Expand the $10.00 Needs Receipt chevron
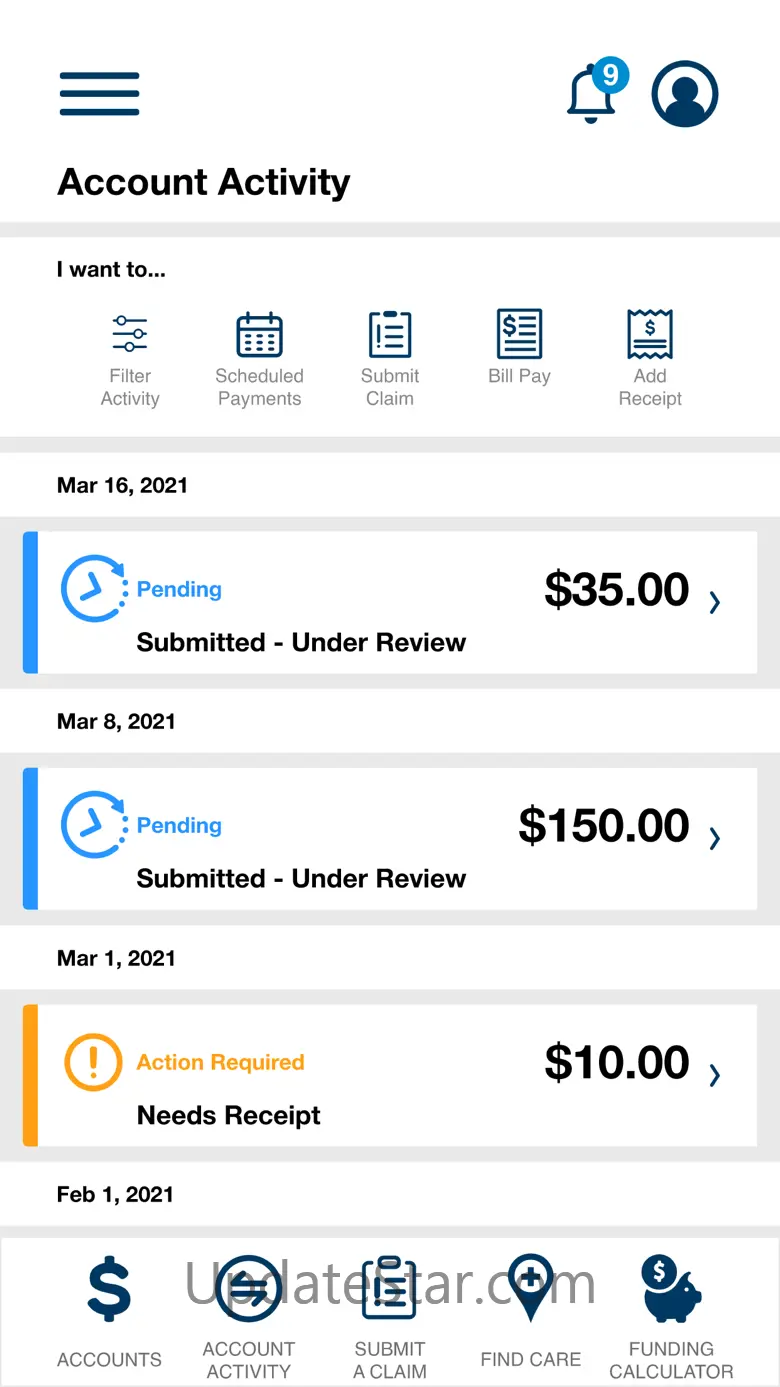The image size is (780, 1387). click(x=714, y=1075)
